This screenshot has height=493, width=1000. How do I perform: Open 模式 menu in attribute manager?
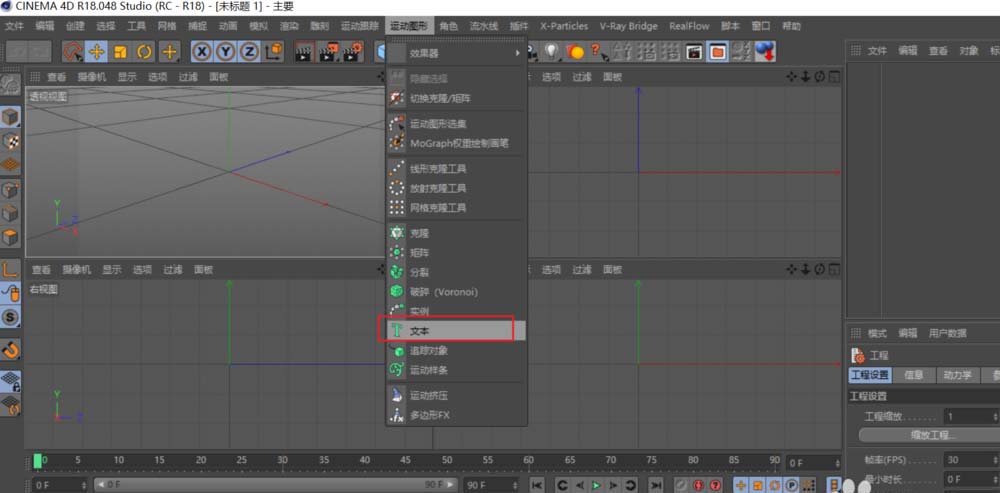pos(878,333)
